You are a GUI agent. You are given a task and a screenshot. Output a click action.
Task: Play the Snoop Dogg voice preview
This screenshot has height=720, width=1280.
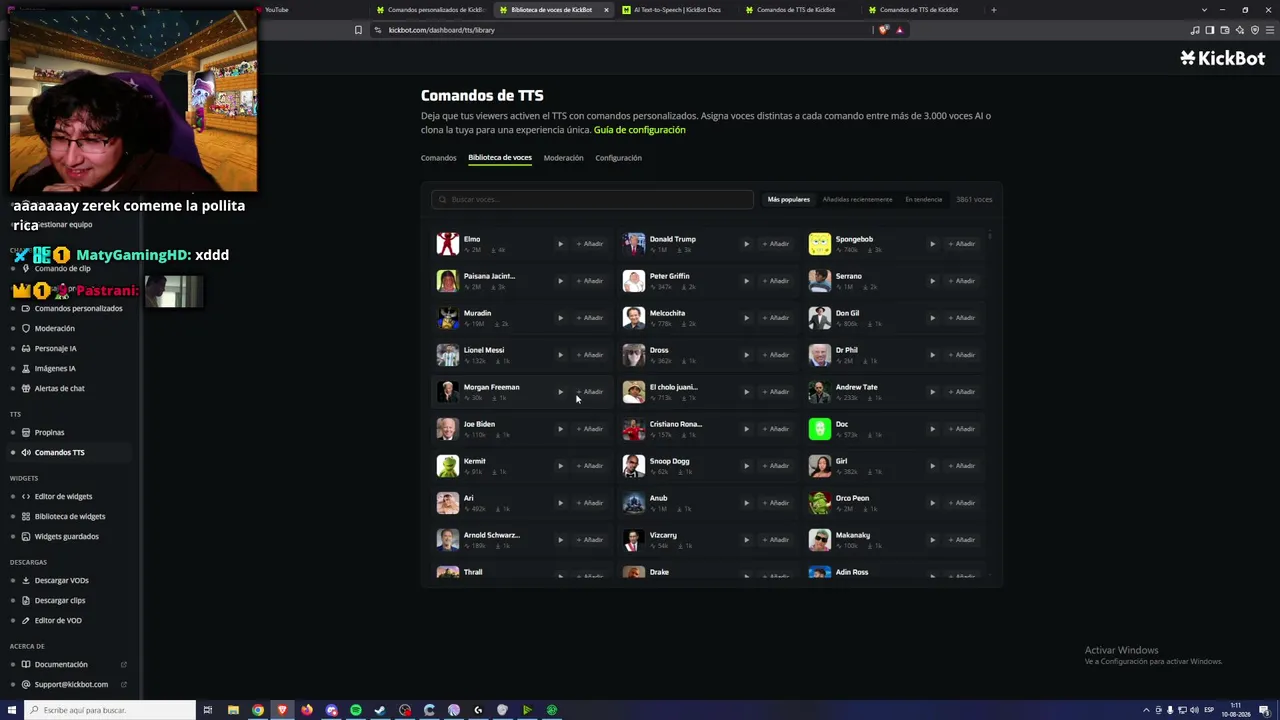tap(746, 466)
